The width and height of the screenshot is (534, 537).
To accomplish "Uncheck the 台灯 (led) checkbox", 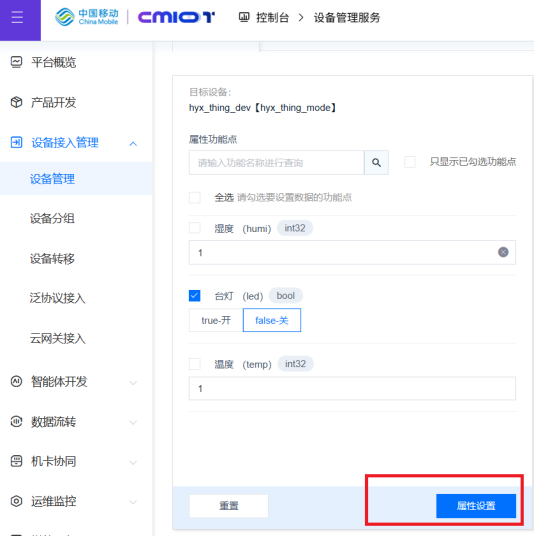I will coord(195,296).
